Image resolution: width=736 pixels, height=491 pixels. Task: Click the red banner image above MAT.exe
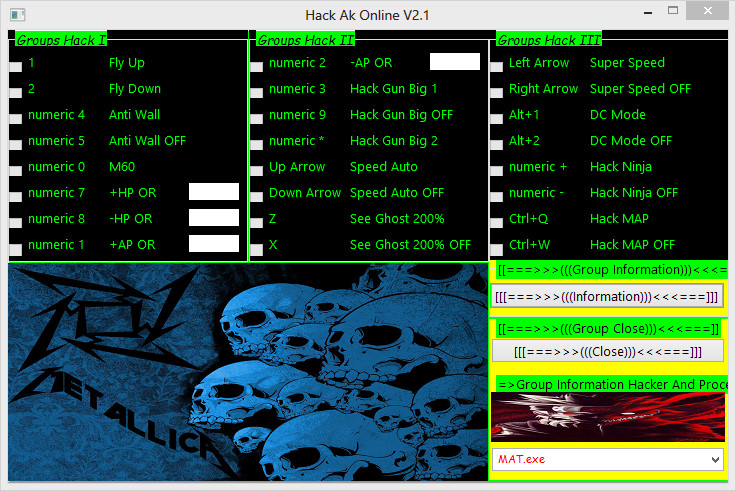pos(608,417)
